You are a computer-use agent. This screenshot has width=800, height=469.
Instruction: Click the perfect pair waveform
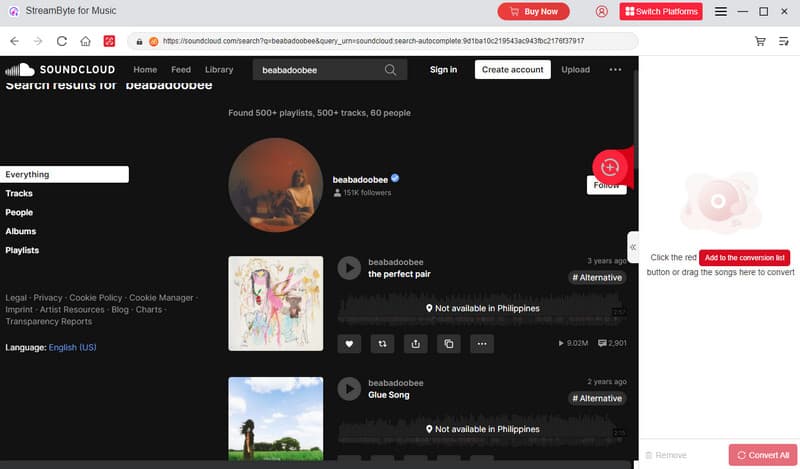482,308
